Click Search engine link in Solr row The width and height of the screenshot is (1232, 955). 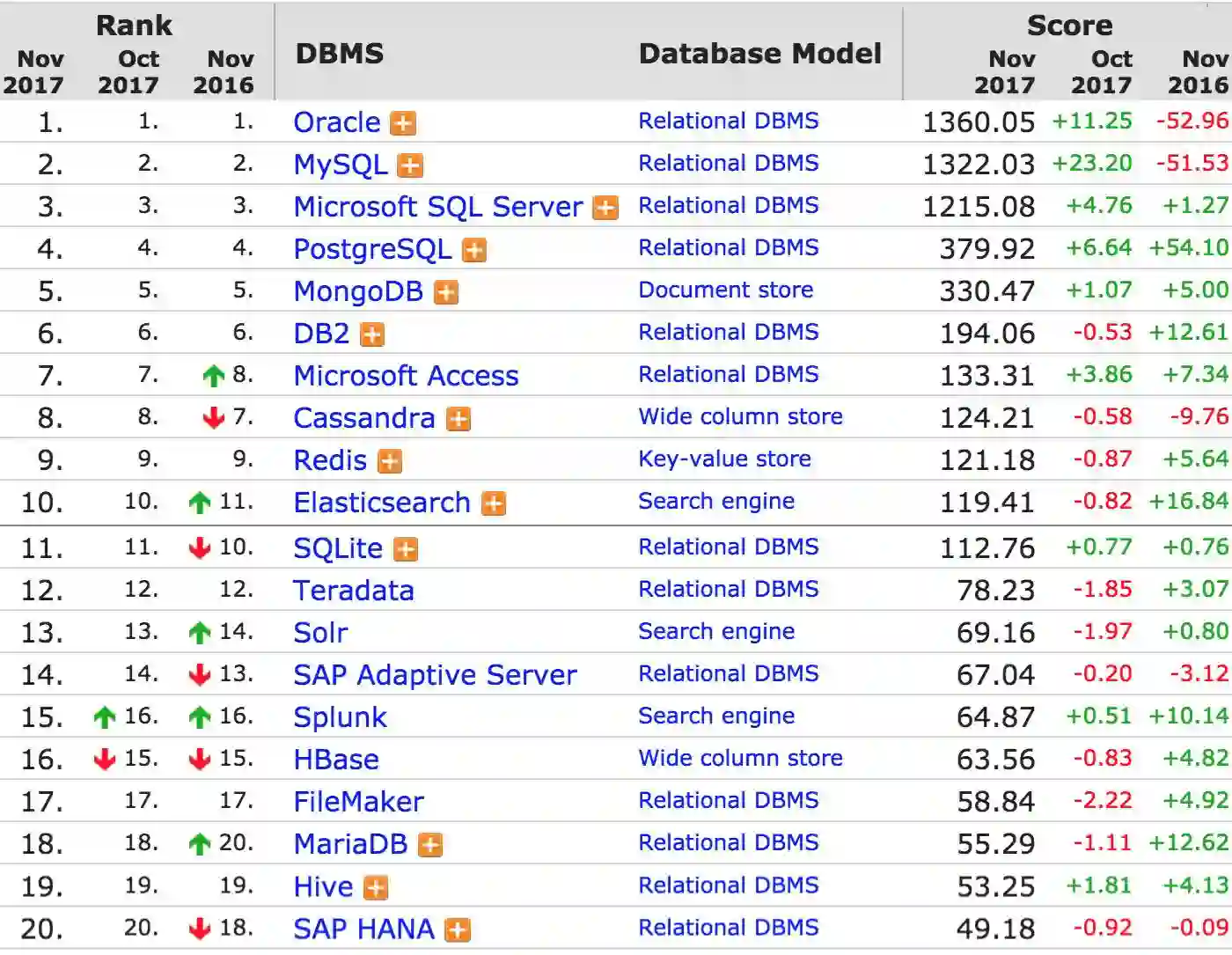tap(716, 631)
